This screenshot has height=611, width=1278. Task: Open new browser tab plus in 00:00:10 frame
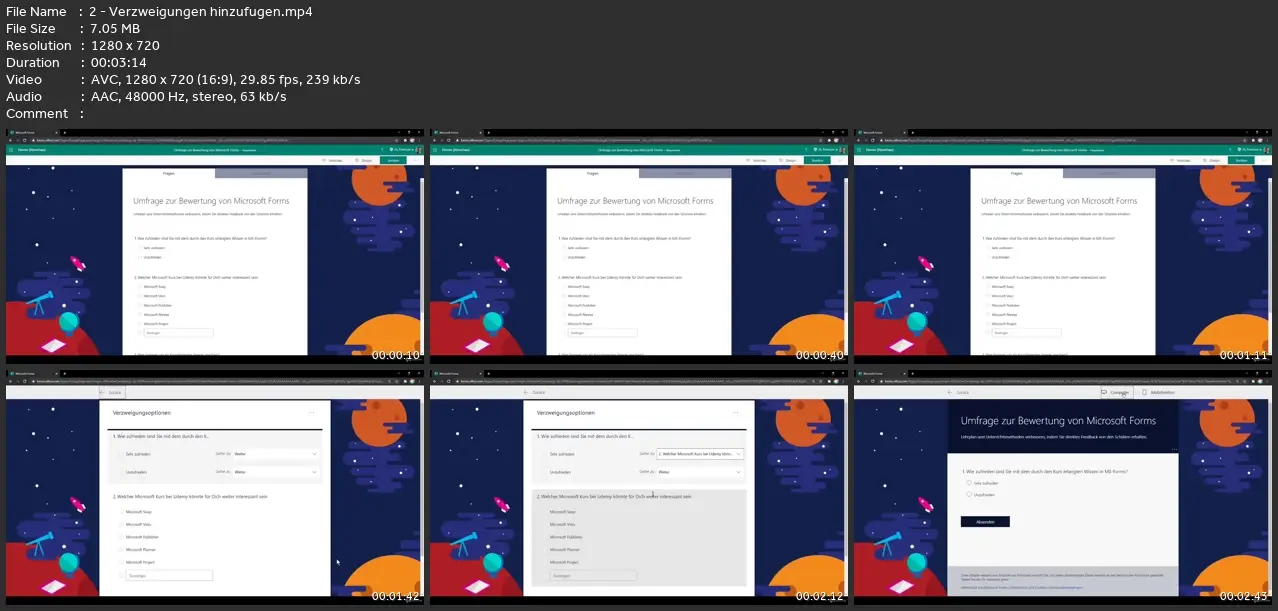pos(65,132)
